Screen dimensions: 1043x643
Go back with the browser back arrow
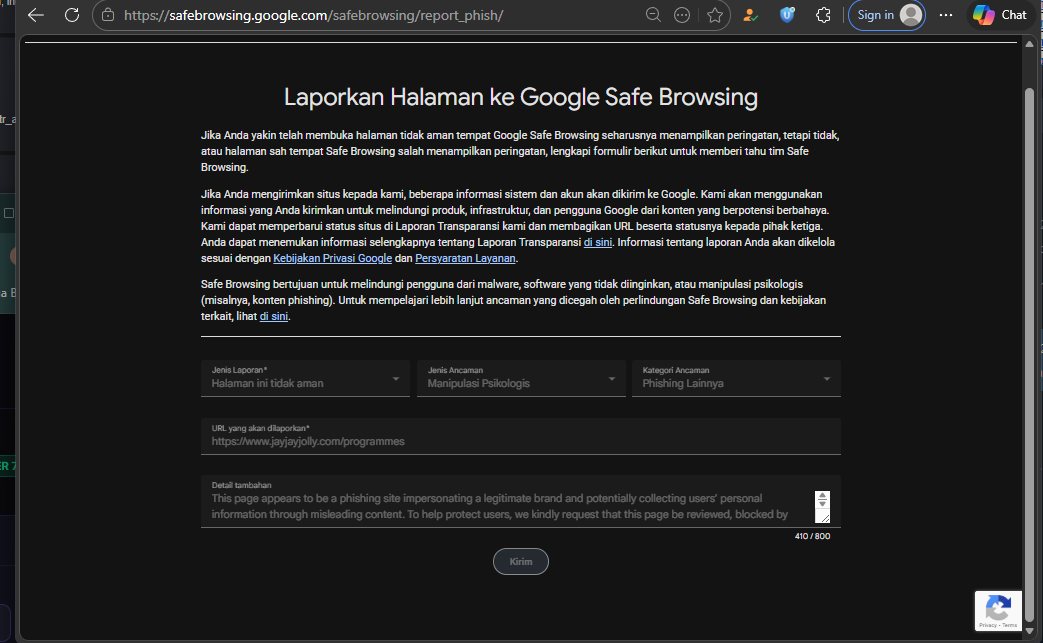[36, 15]
